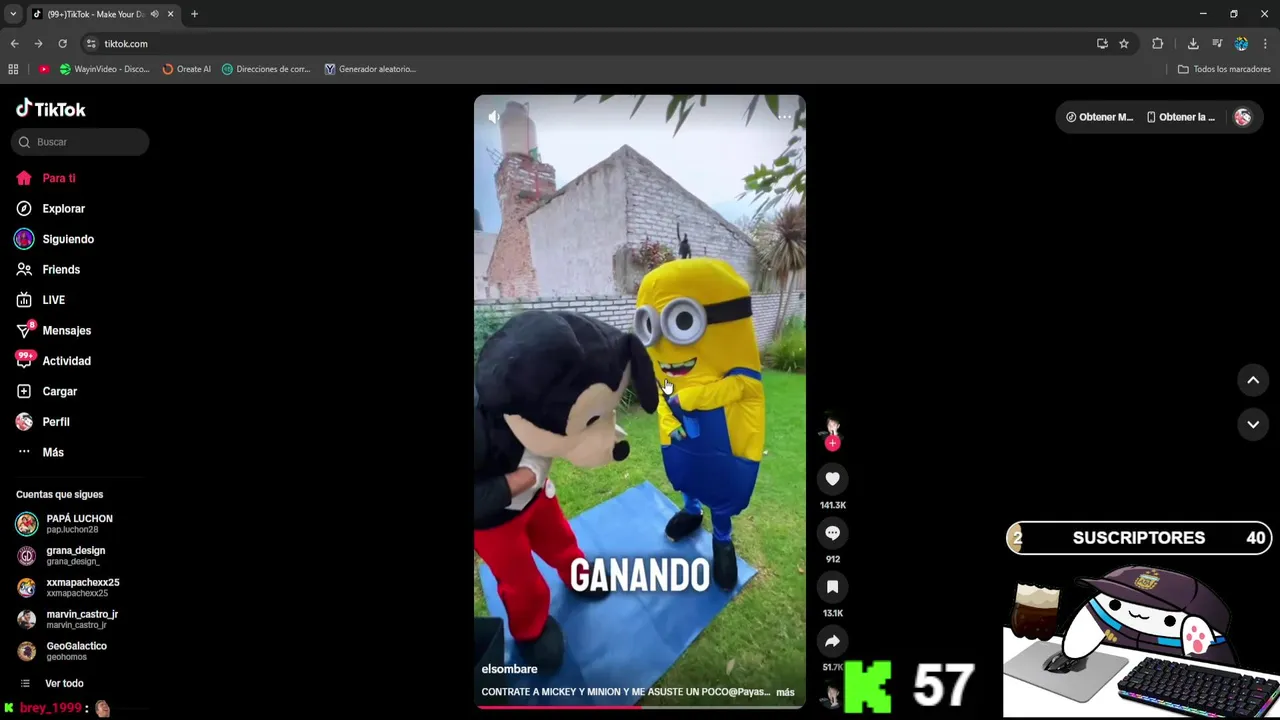The image size is (1280, 720).
Task: Close the TikTok browser tab
Action: coord(170,14)
